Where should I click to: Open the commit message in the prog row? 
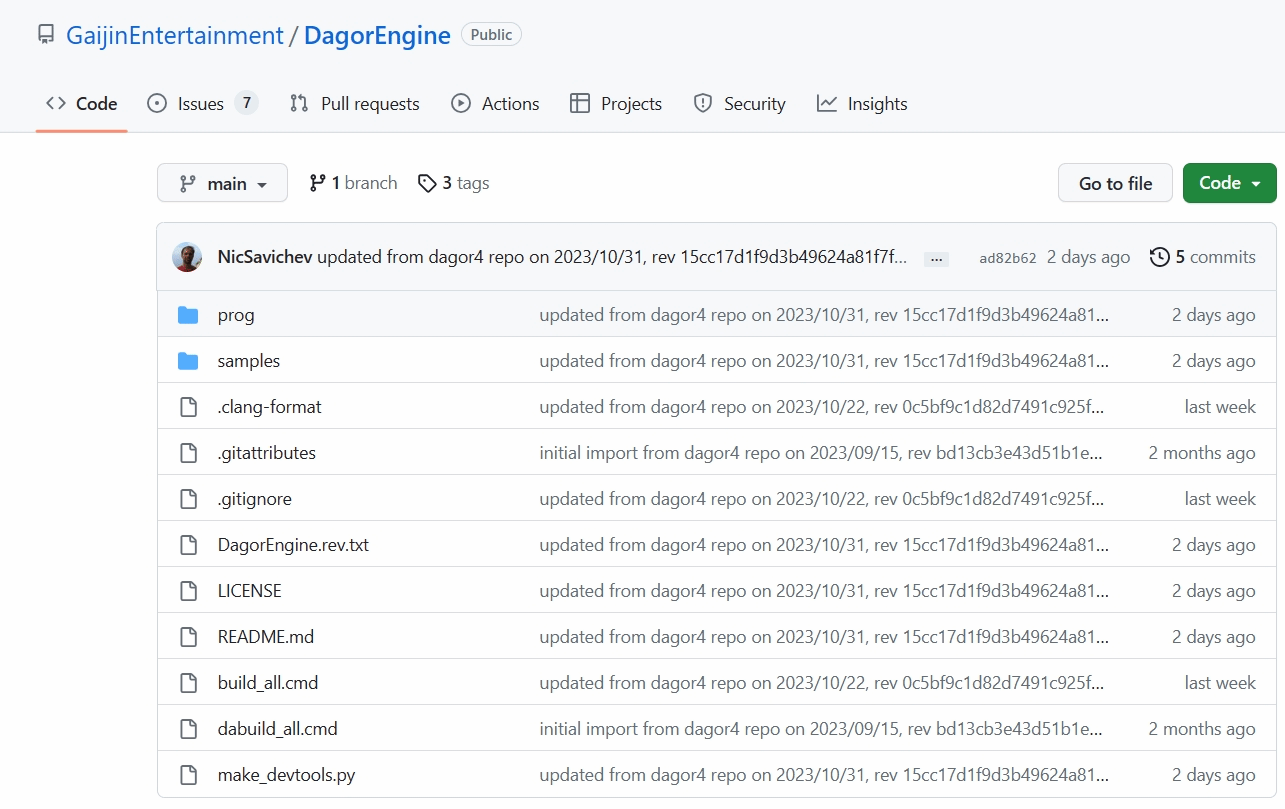824,315
